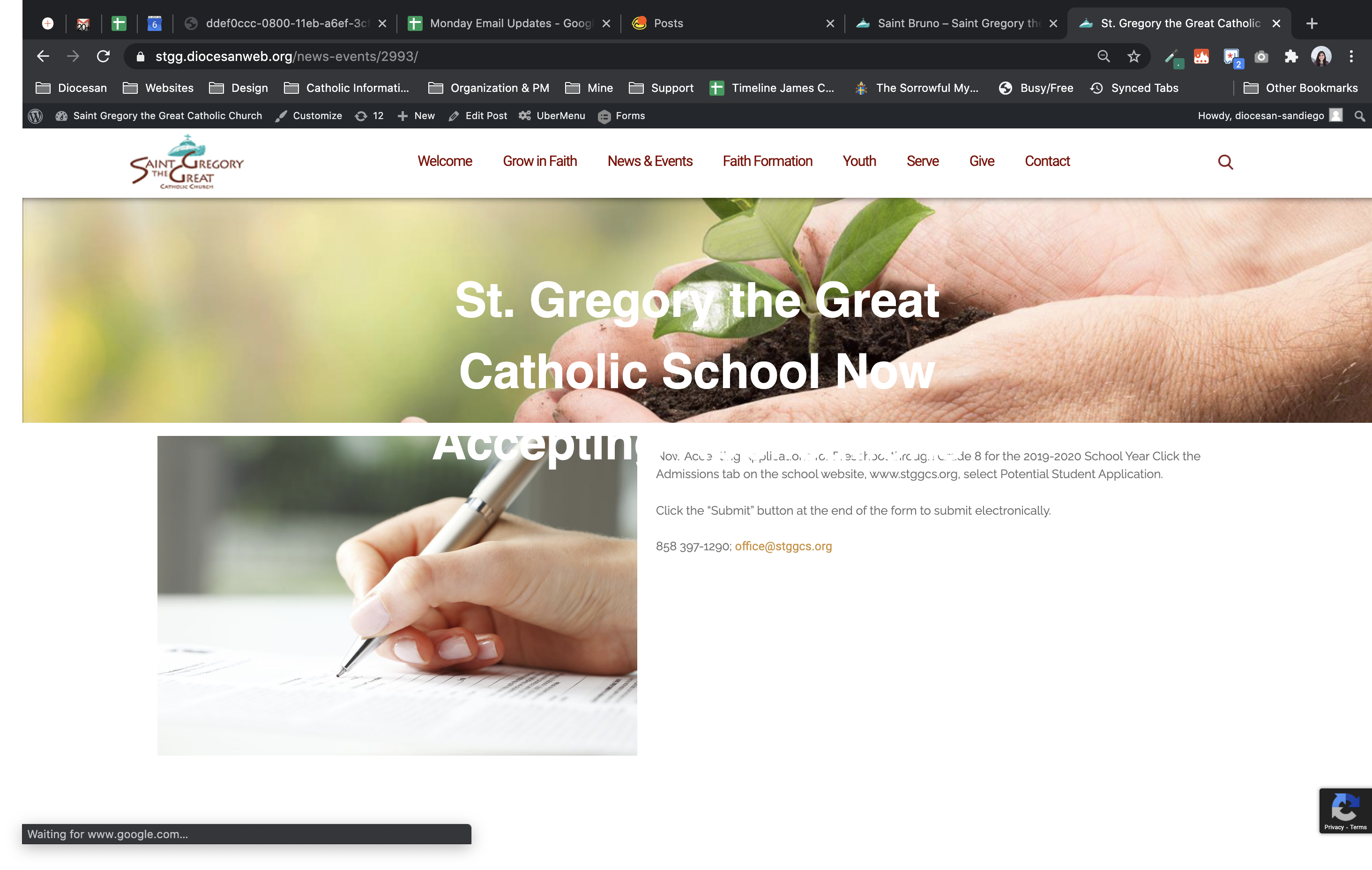Open the Chrome extensions puzzle icon
This screenshot has height=870, width=1372.
click(1290, 56)
